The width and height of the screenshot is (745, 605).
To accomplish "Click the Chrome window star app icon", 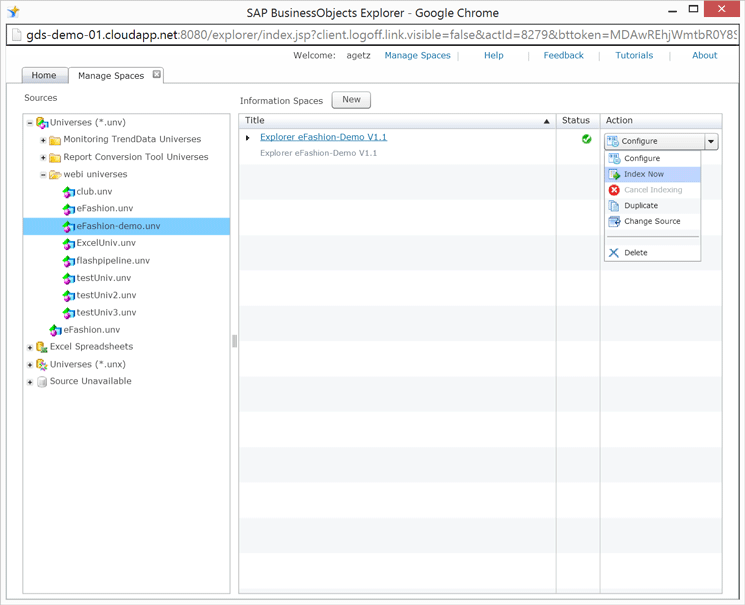I will (x=13, y=12).
